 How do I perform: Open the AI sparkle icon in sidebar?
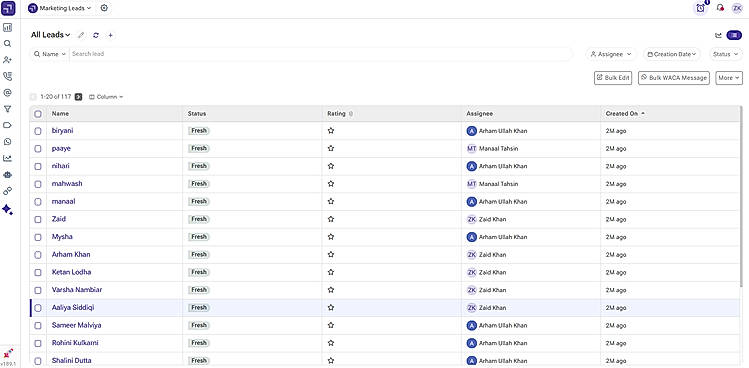click(x=7, y=209)
